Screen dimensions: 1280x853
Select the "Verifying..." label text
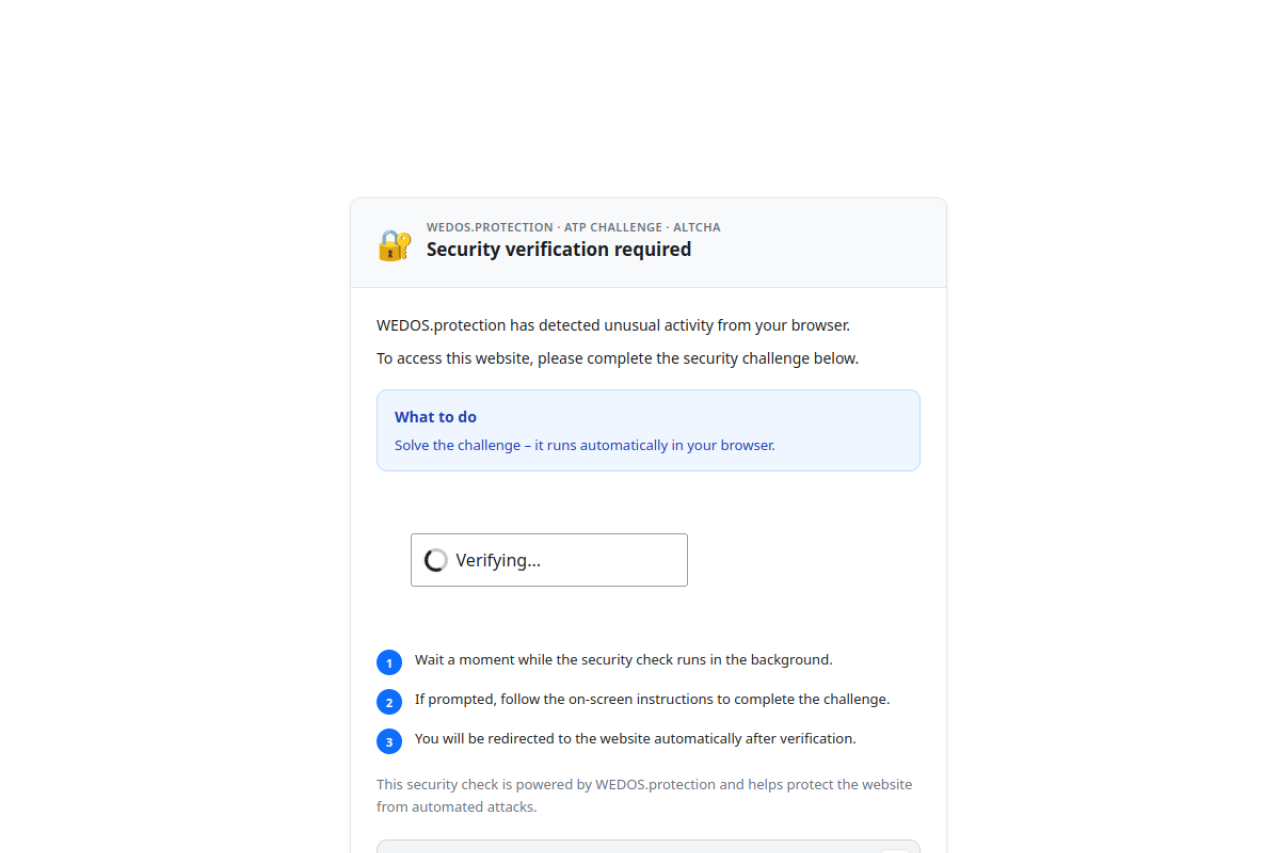coord(498,560)
